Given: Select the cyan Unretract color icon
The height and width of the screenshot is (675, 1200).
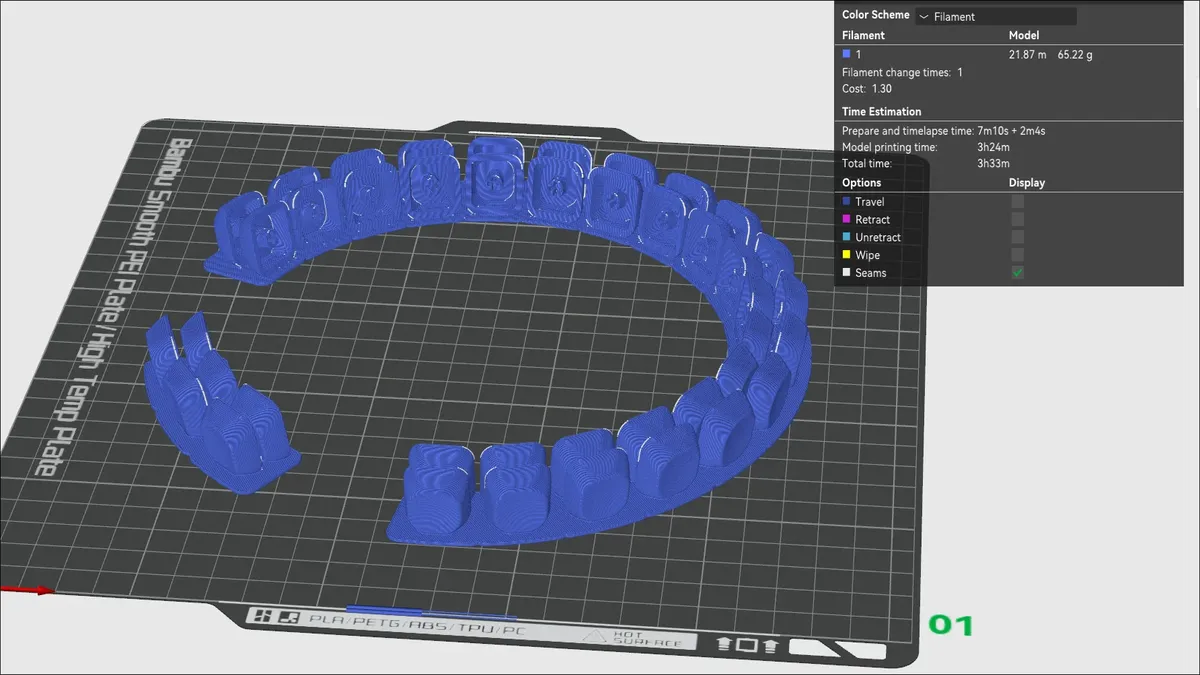Looking at the screenshot, I should point(847,238).
